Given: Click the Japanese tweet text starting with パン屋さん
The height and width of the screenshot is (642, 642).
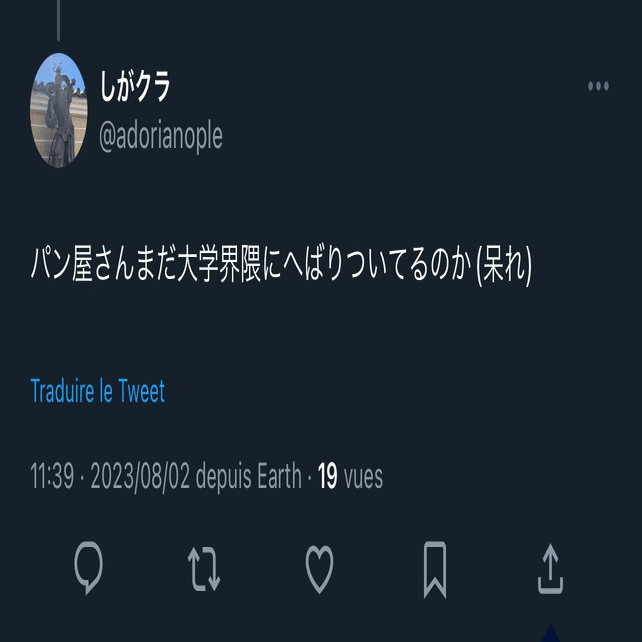Looking at the screenshot, I should click(281, 264).
